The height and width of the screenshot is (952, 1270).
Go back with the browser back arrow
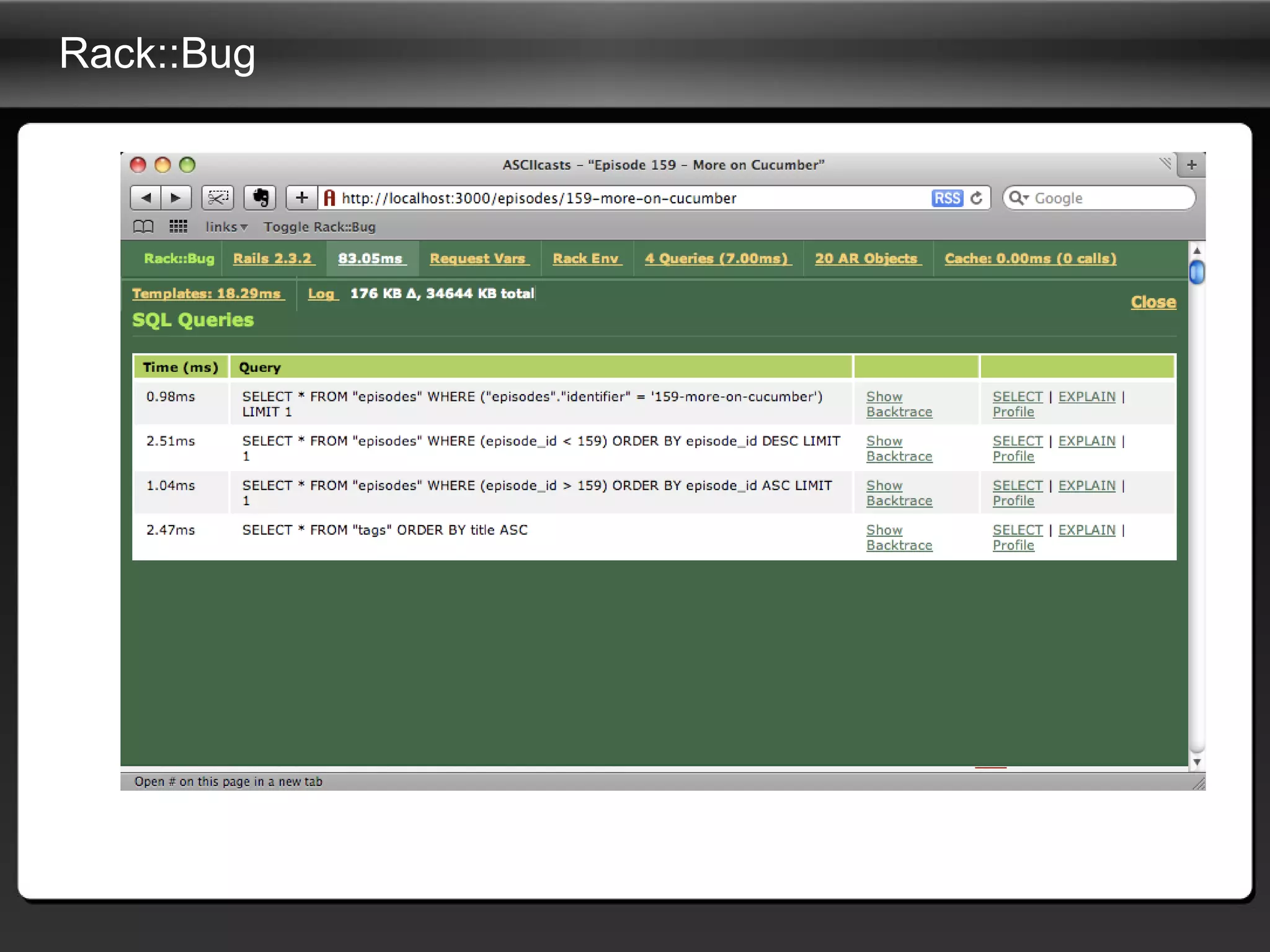[x=146, y=198]
